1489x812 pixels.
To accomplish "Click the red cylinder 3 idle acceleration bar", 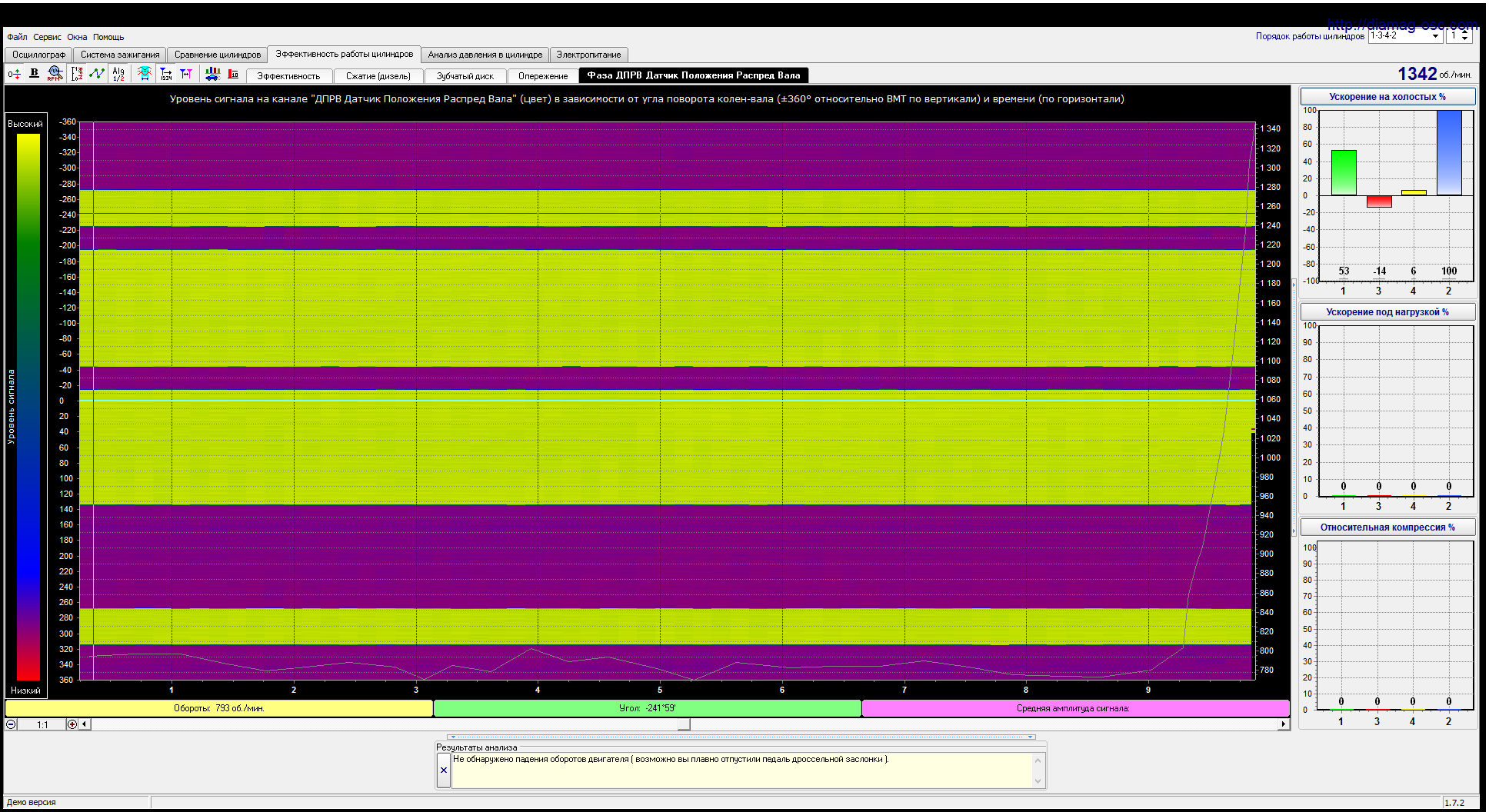I will [1379, 201].
